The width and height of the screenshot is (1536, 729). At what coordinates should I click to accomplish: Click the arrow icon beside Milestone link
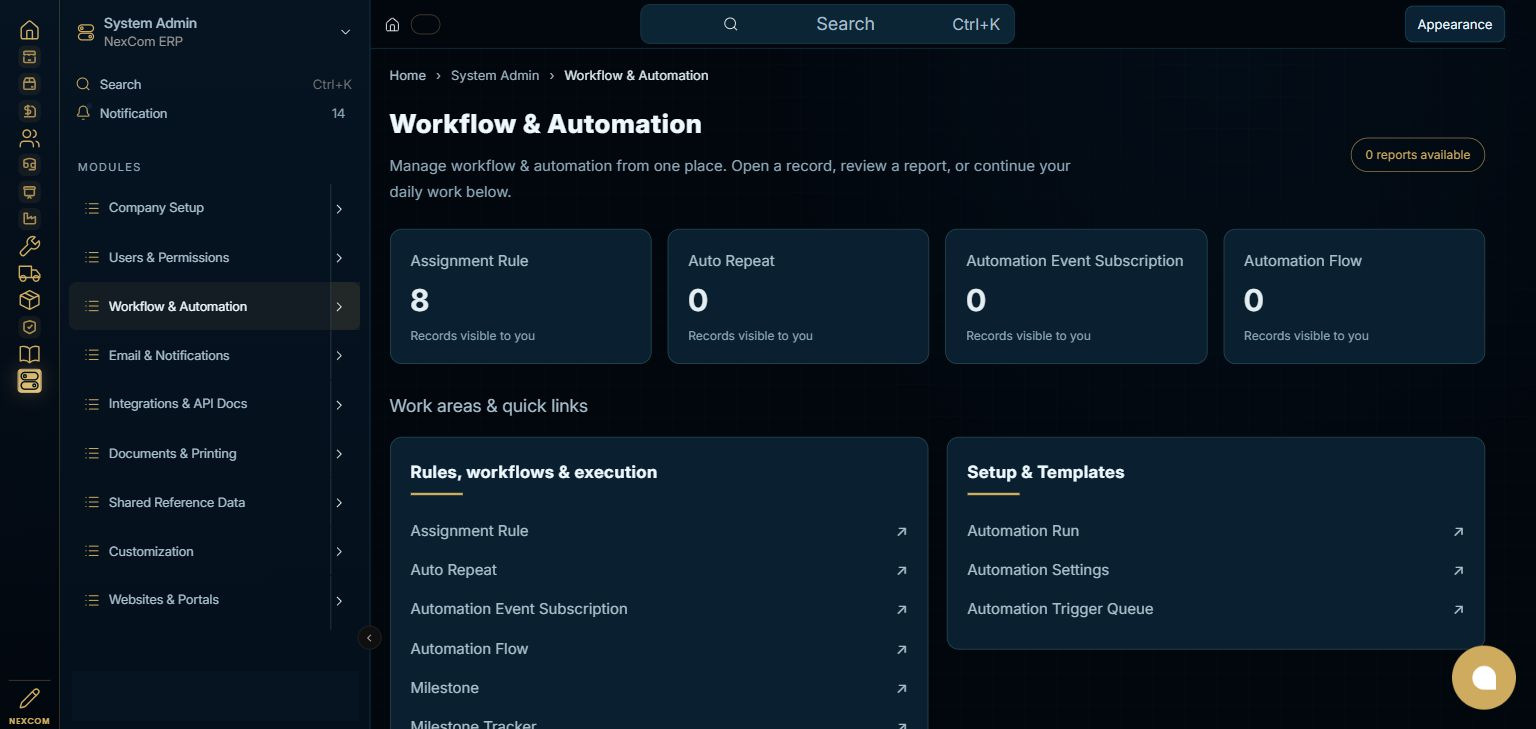click(901, 688)
